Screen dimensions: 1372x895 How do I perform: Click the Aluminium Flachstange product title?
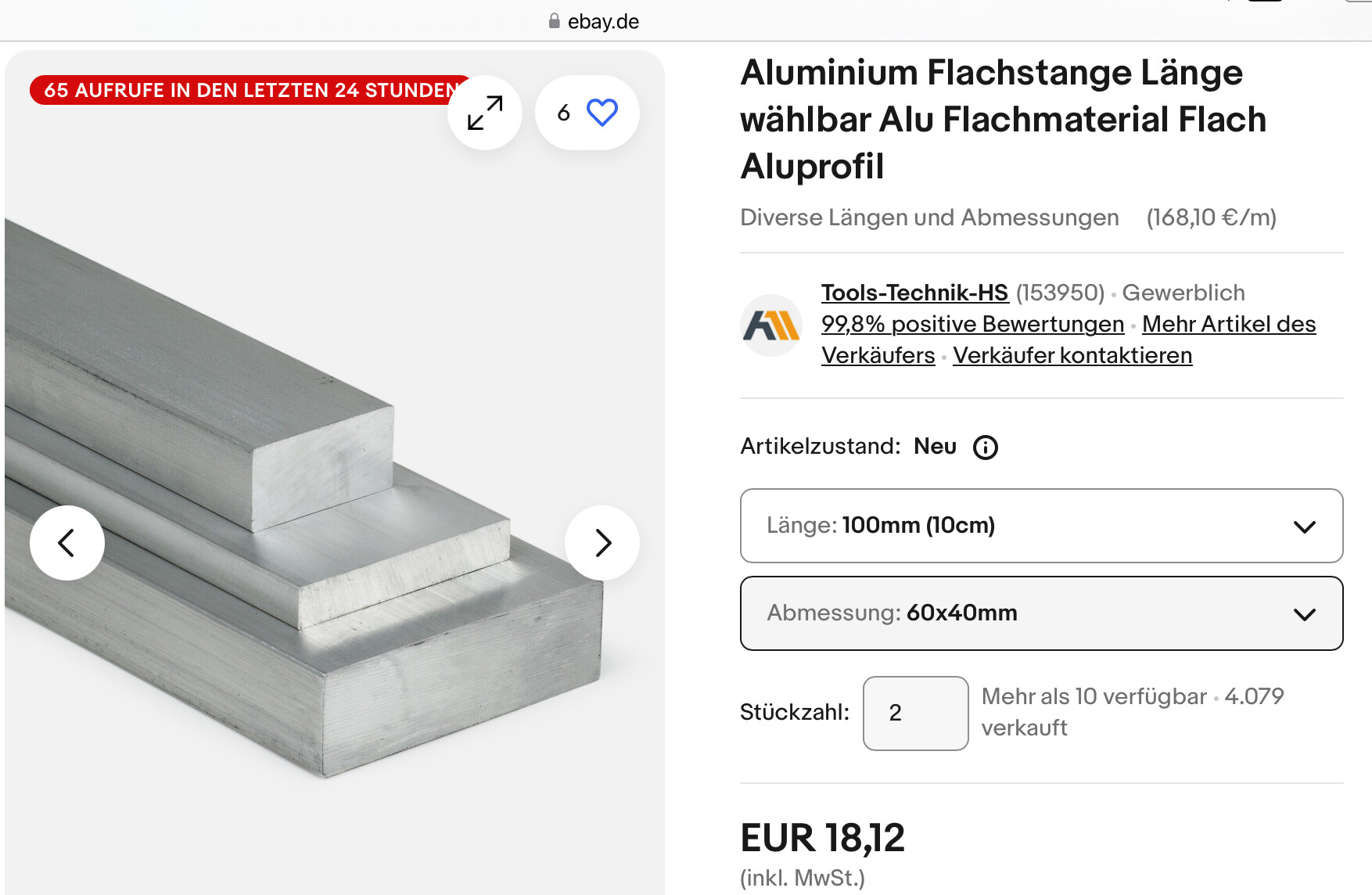coord(1002,119)
